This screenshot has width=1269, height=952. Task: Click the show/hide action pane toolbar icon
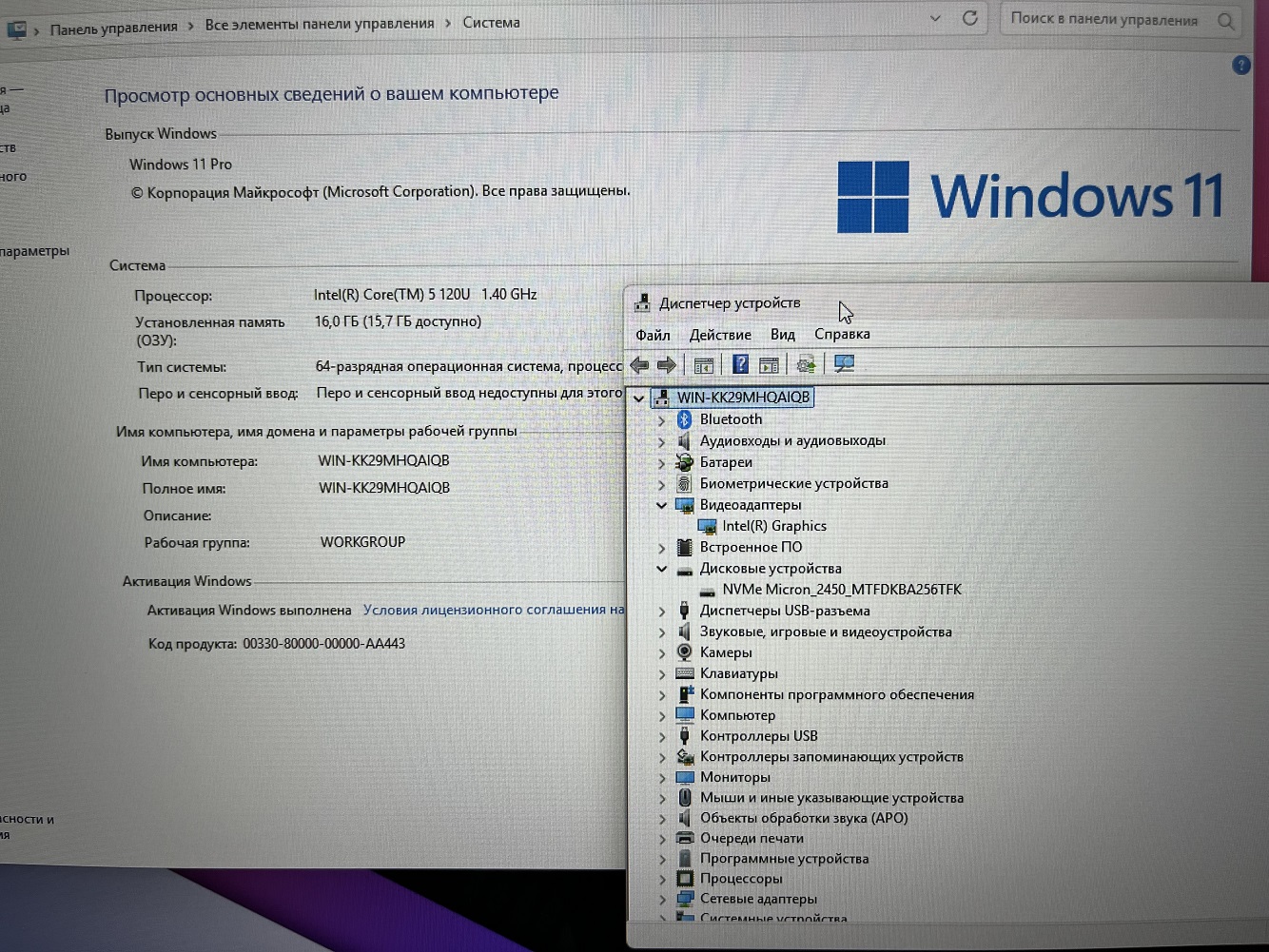click(x=770, y=365)
